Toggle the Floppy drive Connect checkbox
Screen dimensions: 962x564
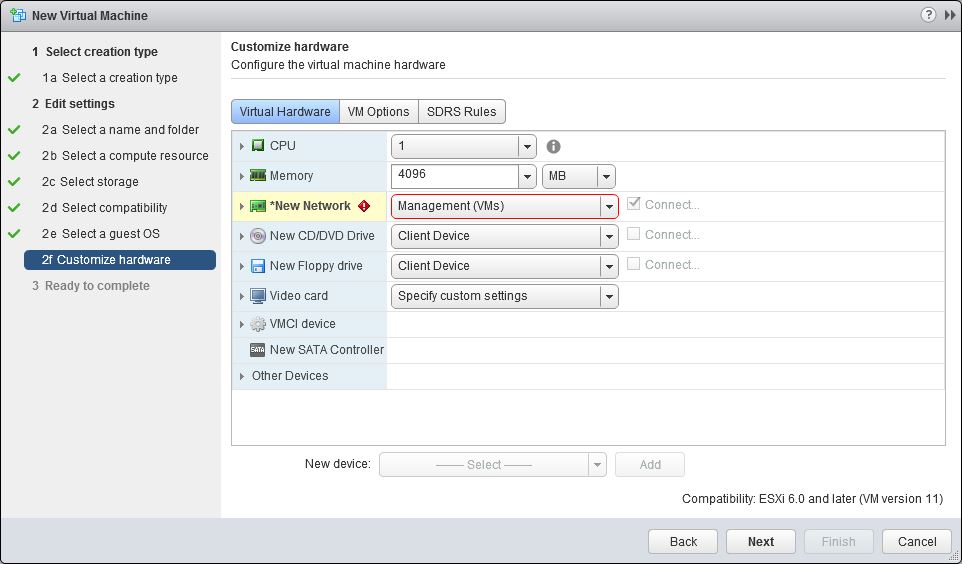tap(634, 264)
